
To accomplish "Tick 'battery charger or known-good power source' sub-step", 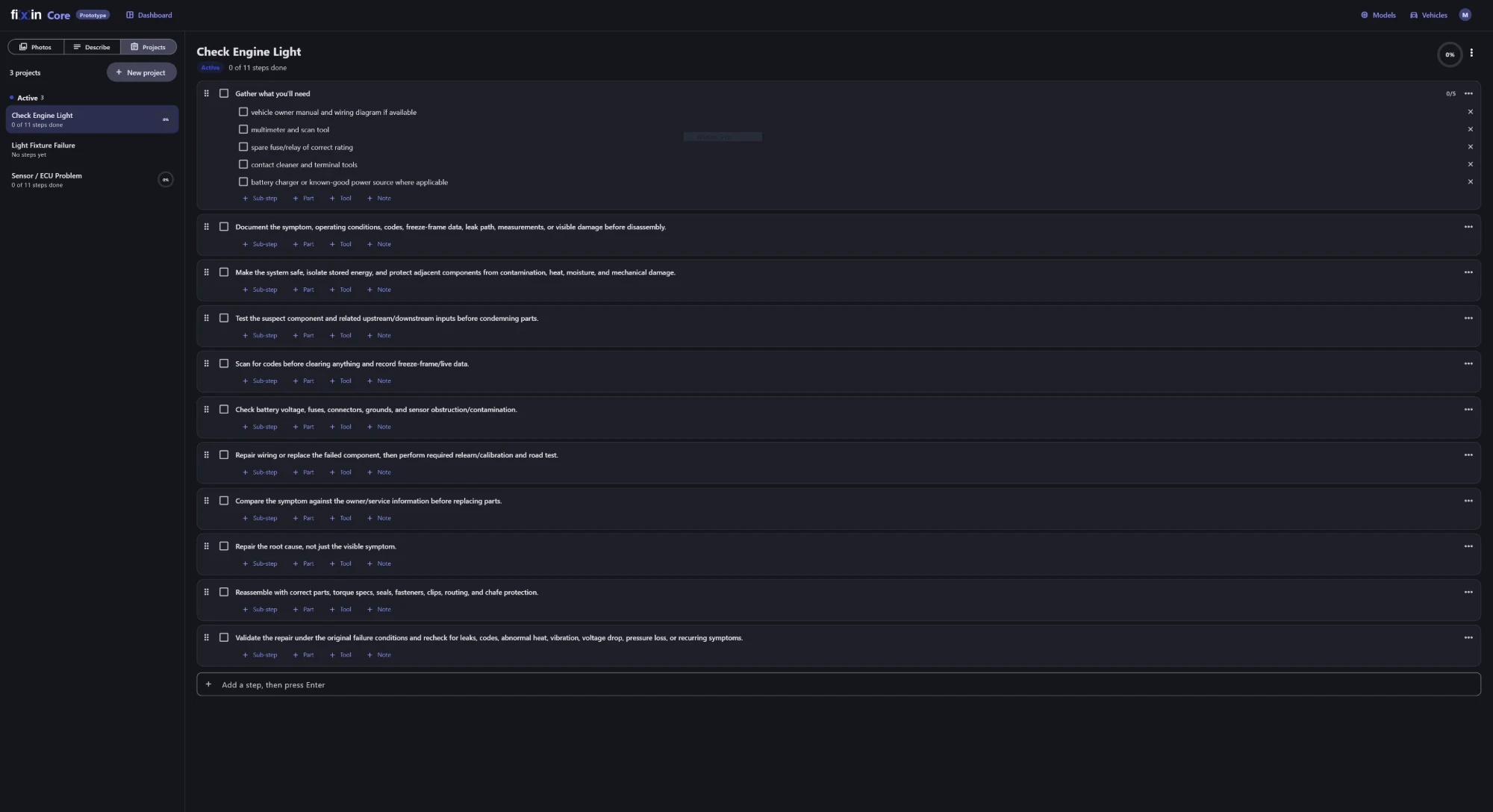I will click(243, 181).
